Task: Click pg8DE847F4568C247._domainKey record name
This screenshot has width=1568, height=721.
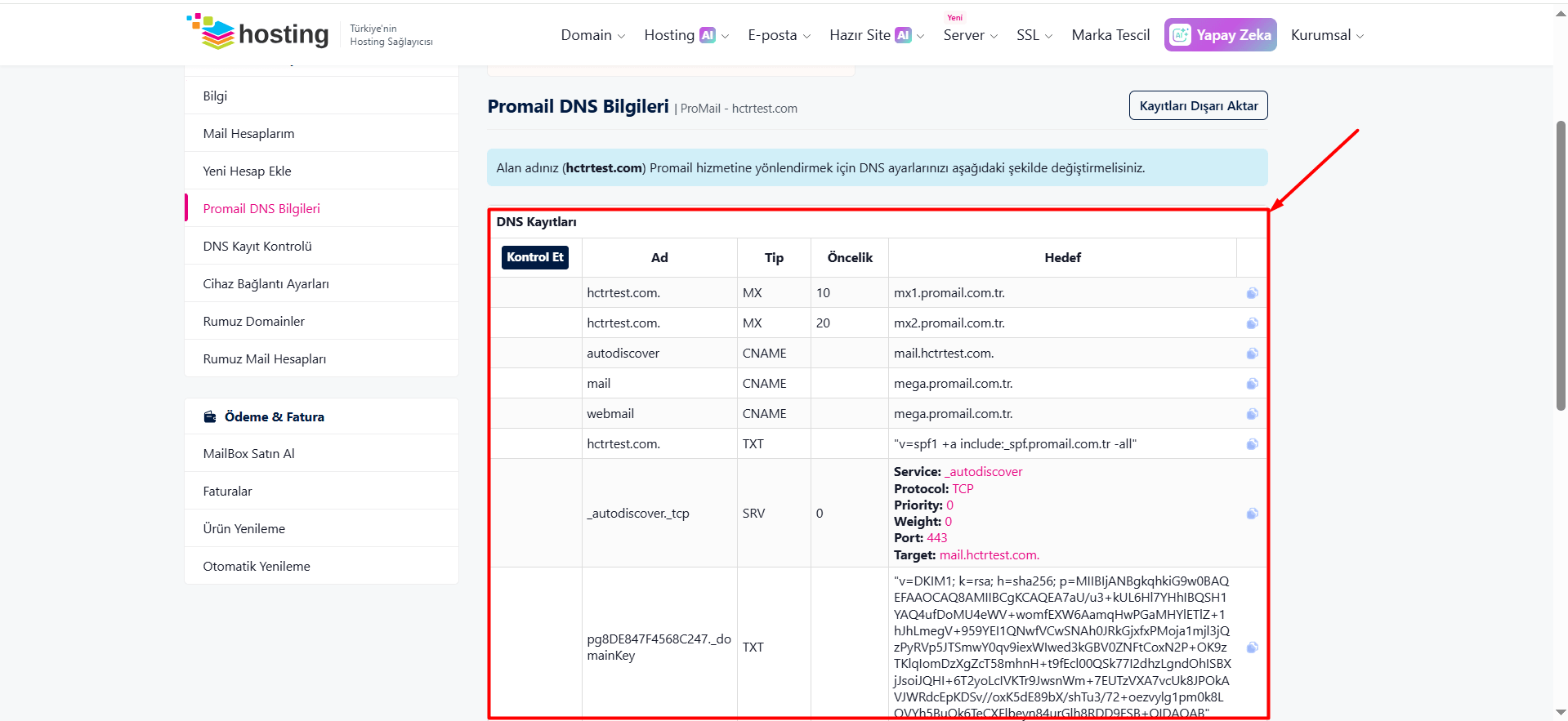Action: coord(659,648)
